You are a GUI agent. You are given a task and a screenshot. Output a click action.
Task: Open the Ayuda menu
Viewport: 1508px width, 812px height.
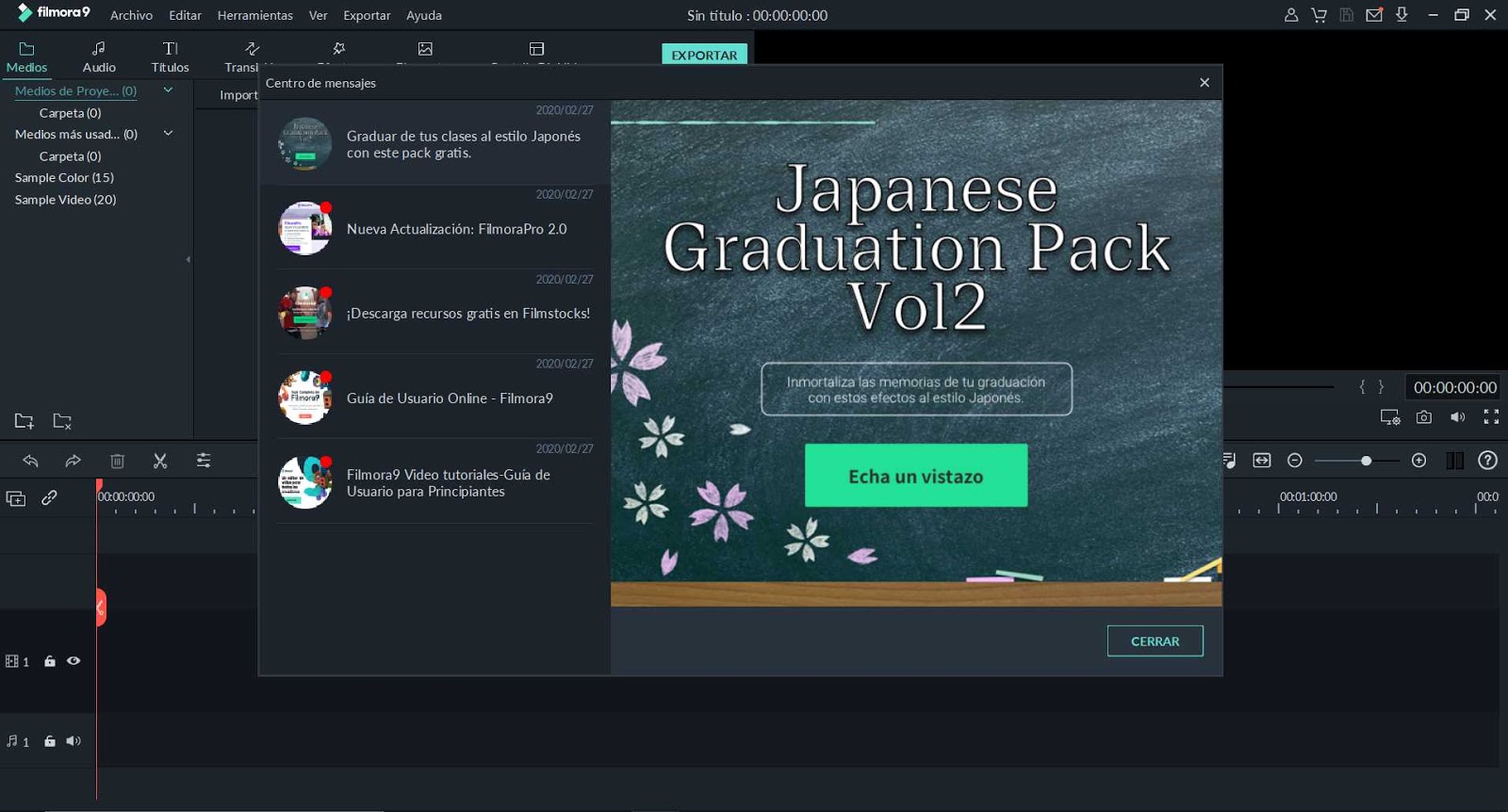(424, 15)
